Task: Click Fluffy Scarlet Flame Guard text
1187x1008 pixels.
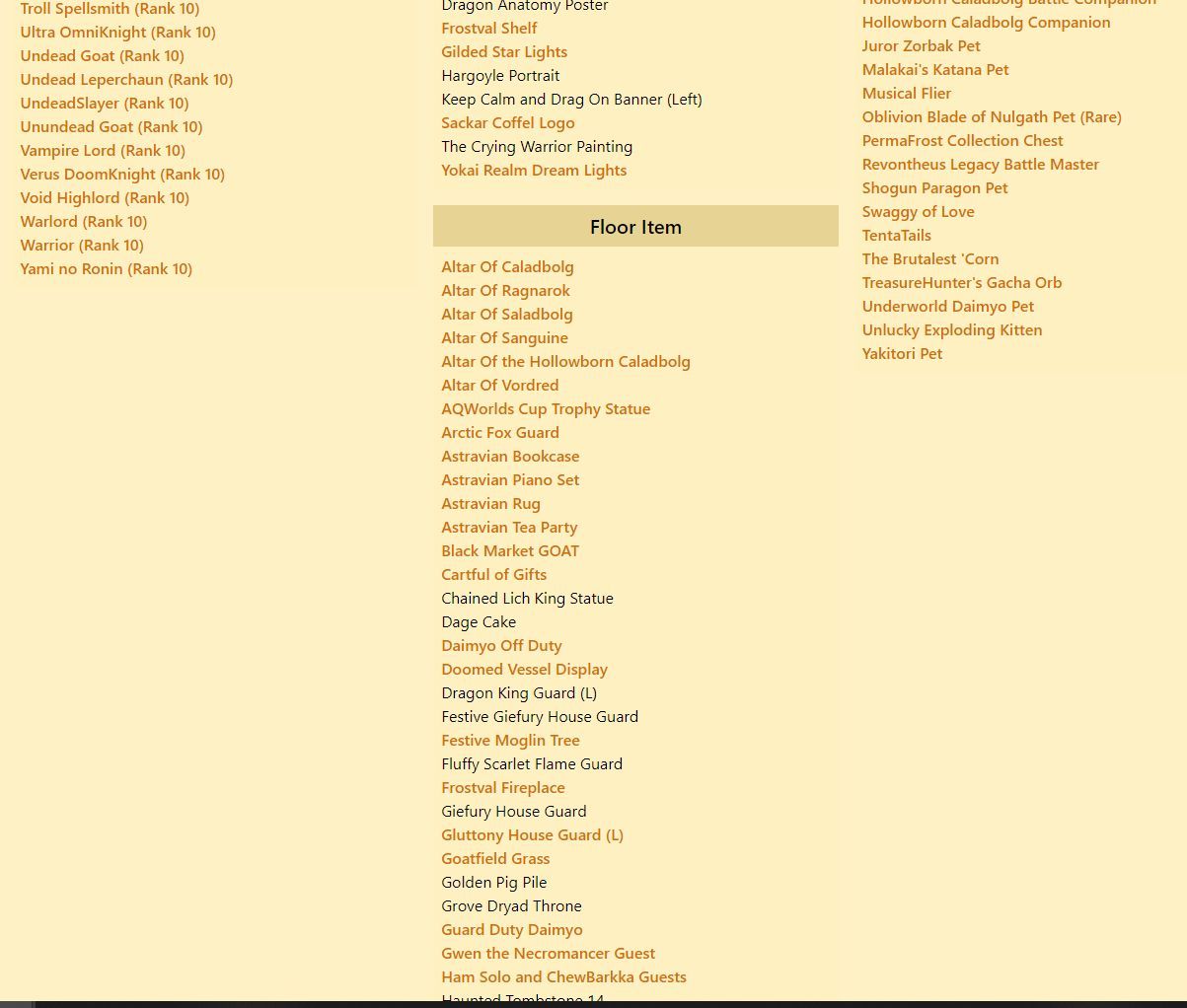Action: 532,763
